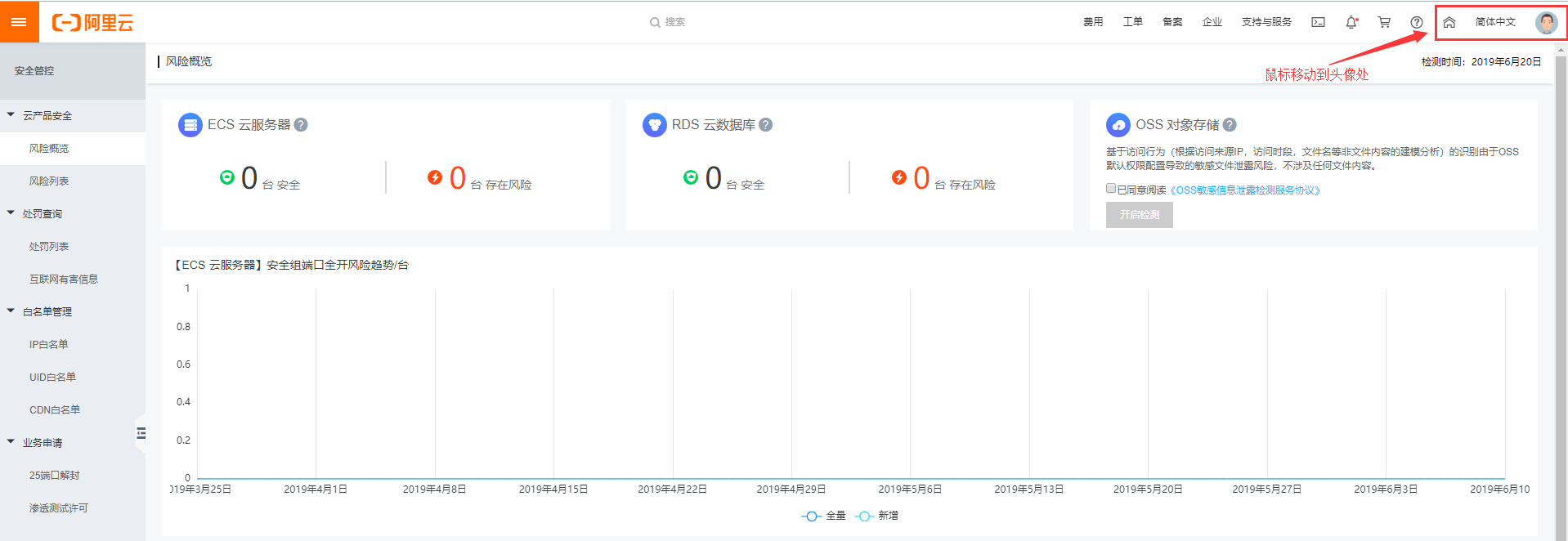Click the Aliyun logo
The width and height of the screenshot is (1568, 541).
92,23
